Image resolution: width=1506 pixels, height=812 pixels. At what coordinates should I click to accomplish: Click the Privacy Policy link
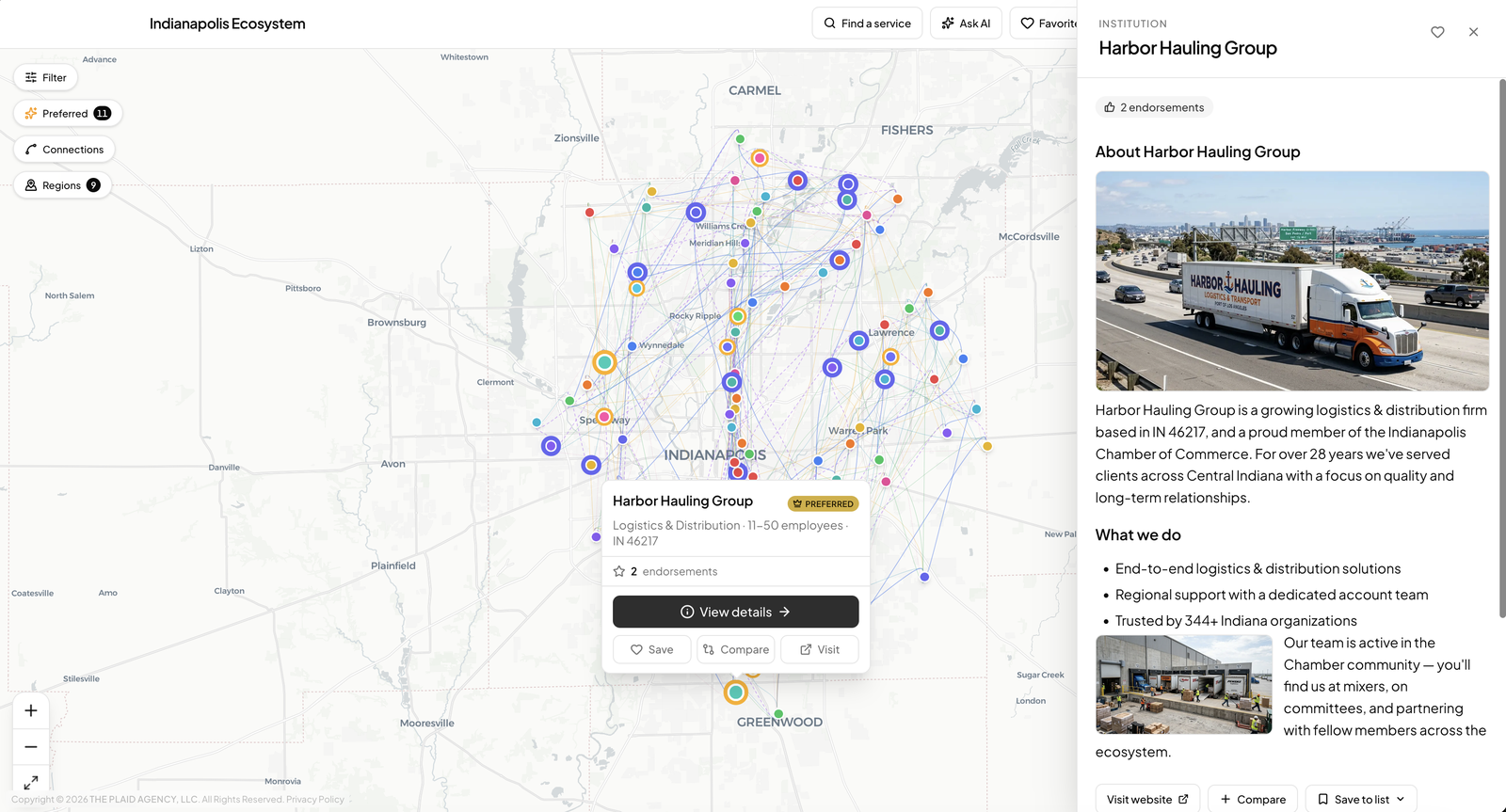315,800
